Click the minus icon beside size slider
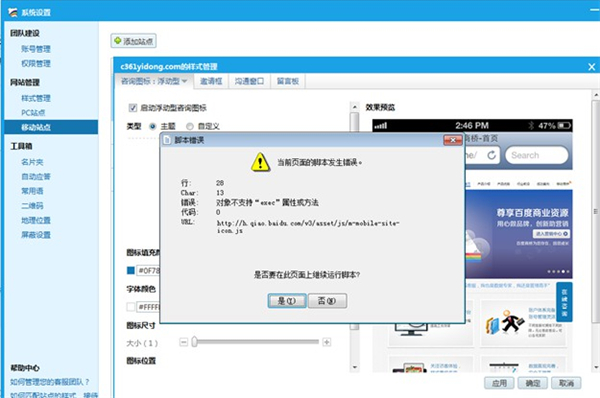Viewport: 600px width, 398px height. [x=184, y=342]
